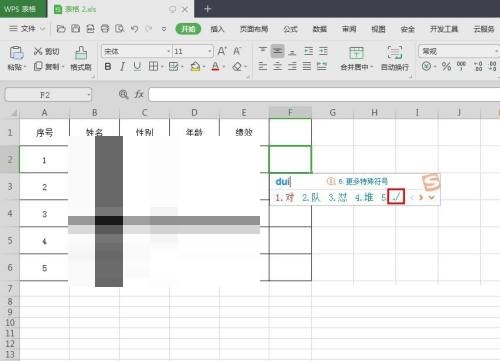Open a new document tab with plus

tap(207, 9)
